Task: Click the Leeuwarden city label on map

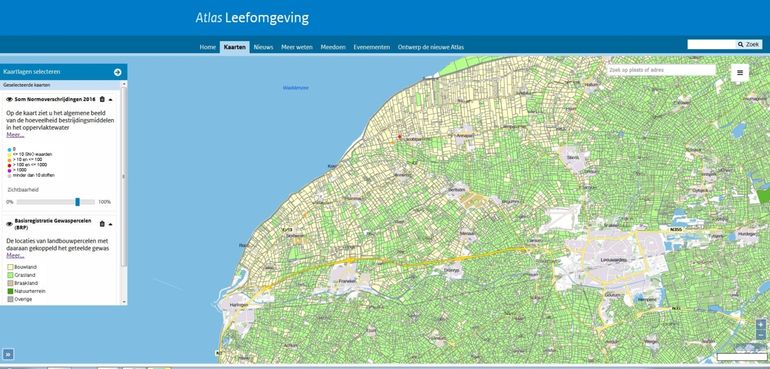Action: [x=614, y=259]
